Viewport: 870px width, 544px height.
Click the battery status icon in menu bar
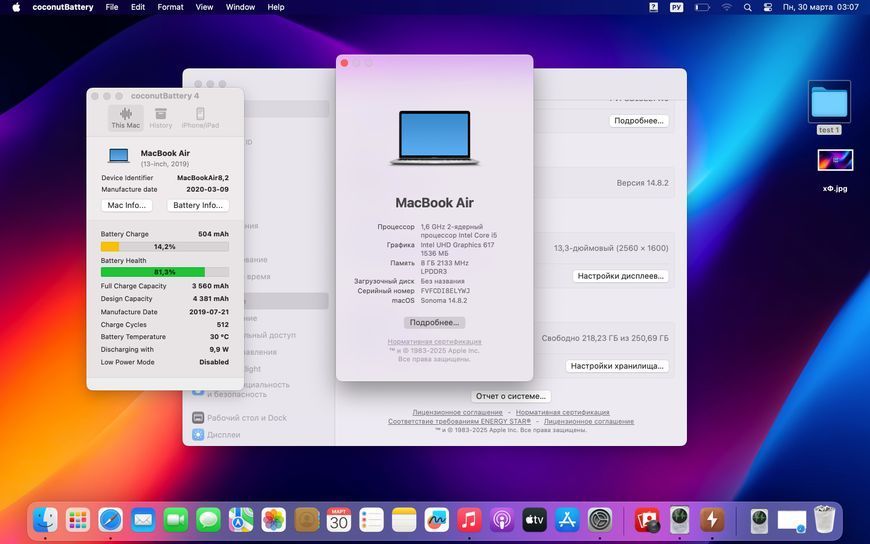(x=702, y=7)
